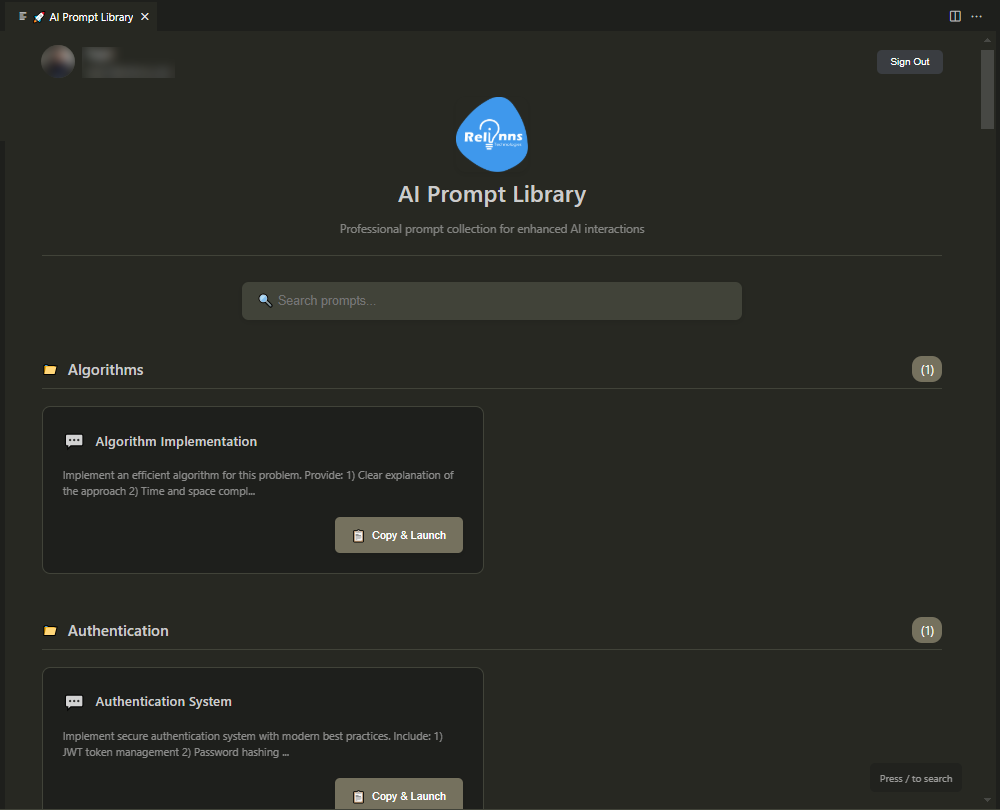Click the Algorithm Implementation chat icon
This screenshot has width=1000, height=810.
pyautogui.click(x=74, y=441)
